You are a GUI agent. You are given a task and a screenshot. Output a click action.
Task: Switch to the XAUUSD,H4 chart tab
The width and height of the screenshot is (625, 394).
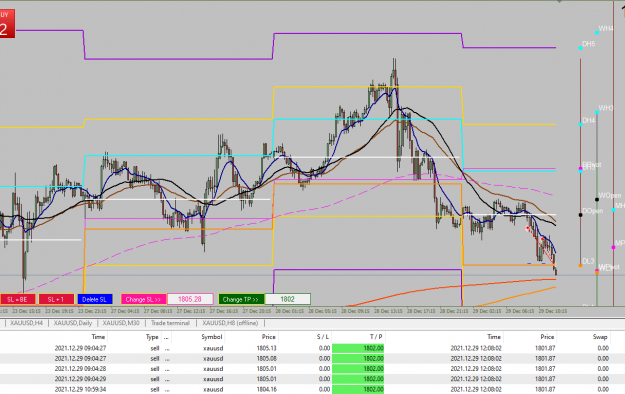pyautogui.click(x=26, y=323)
